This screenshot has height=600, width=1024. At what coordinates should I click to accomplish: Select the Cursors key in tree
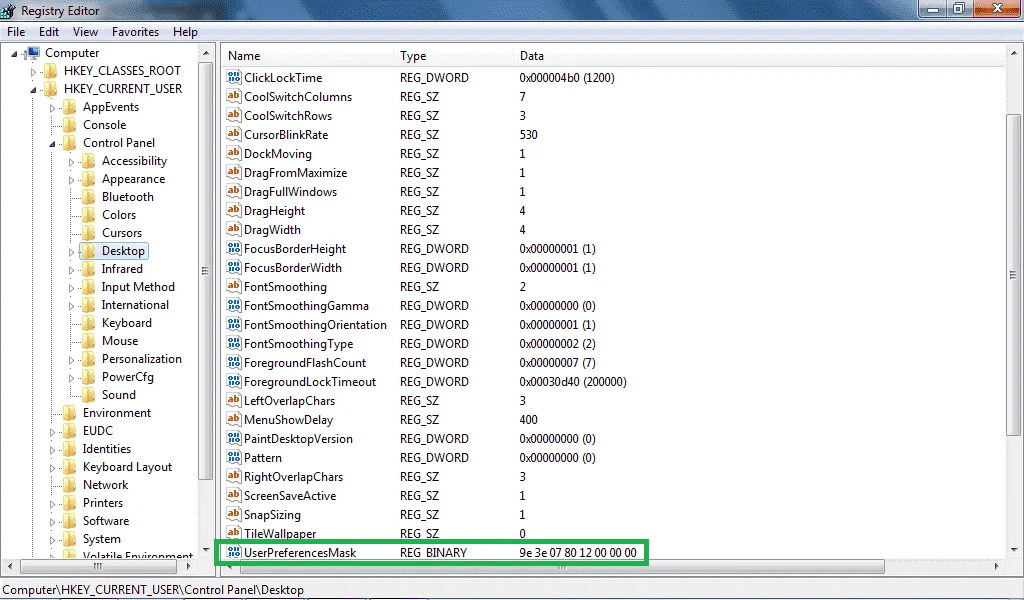121,232
